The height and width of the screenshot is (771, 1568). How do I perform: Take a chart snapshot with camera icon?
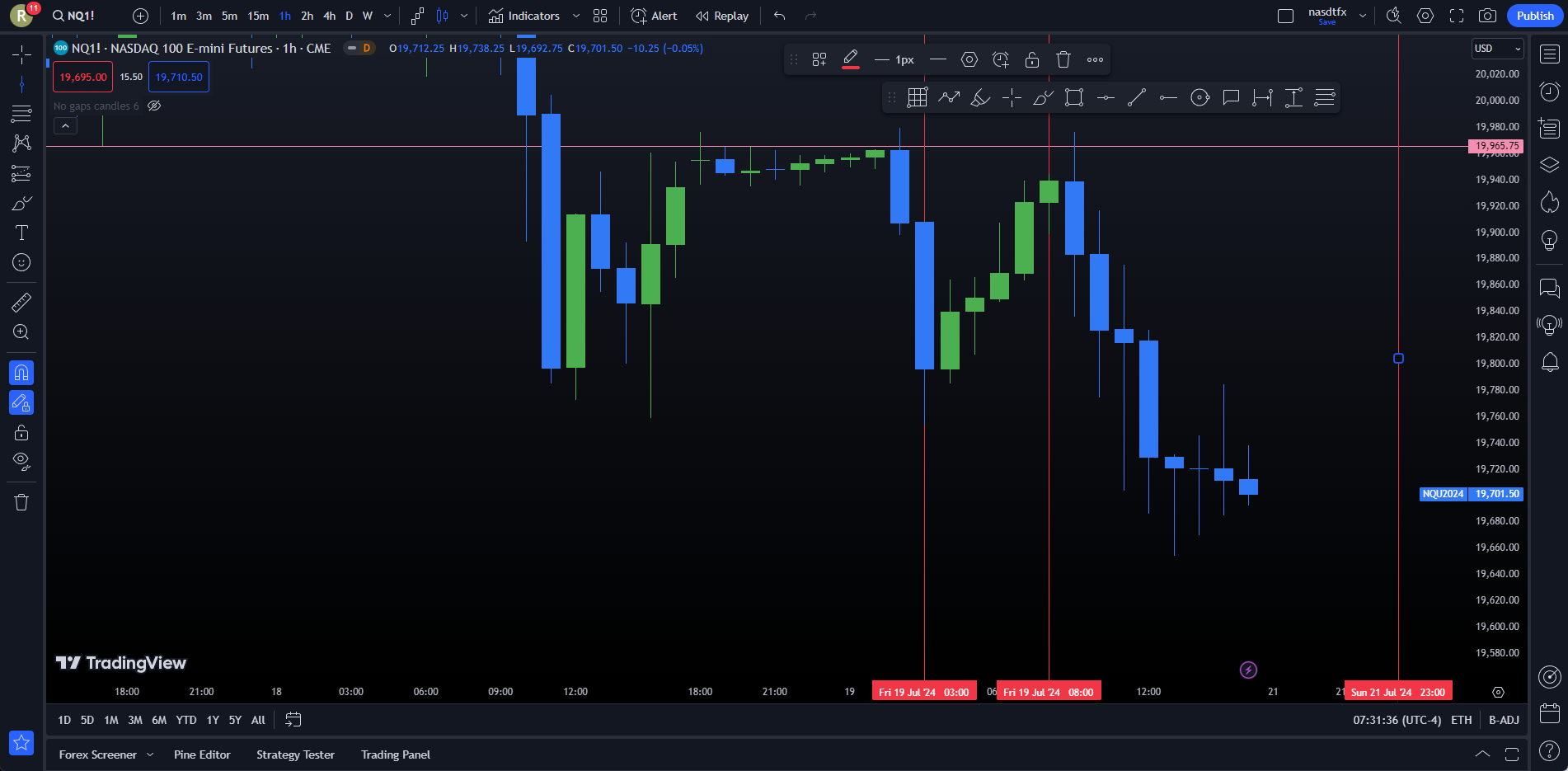coord(1487,16)
